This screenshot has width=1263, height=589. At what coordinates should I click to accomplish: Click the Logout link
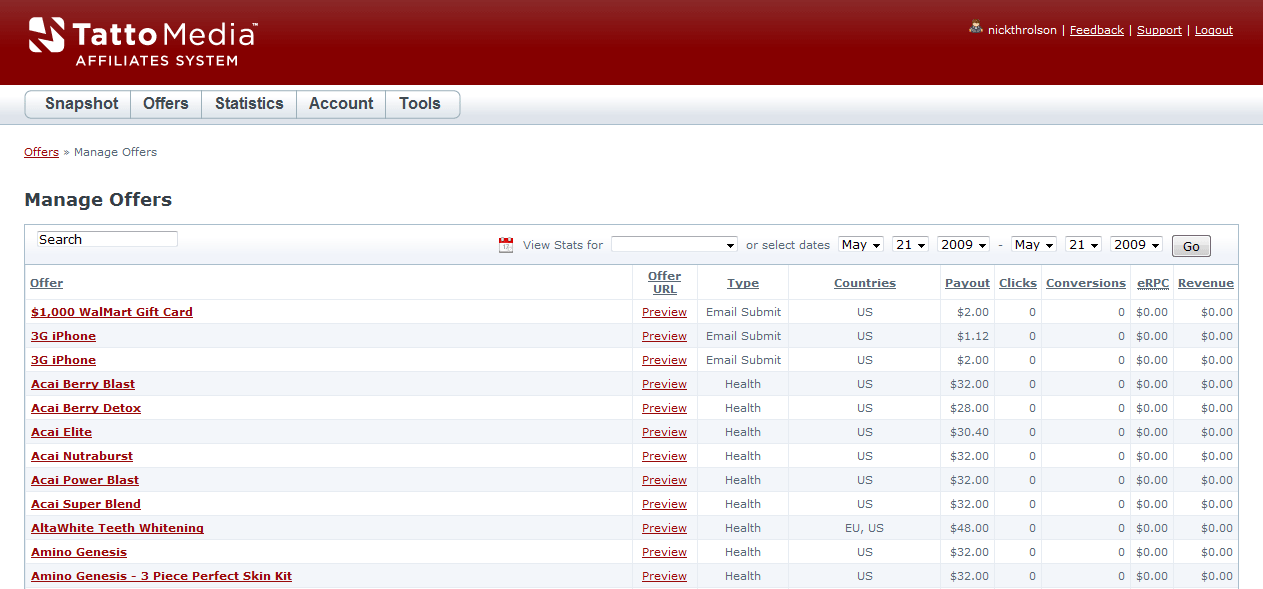(x=1214, y=30)
